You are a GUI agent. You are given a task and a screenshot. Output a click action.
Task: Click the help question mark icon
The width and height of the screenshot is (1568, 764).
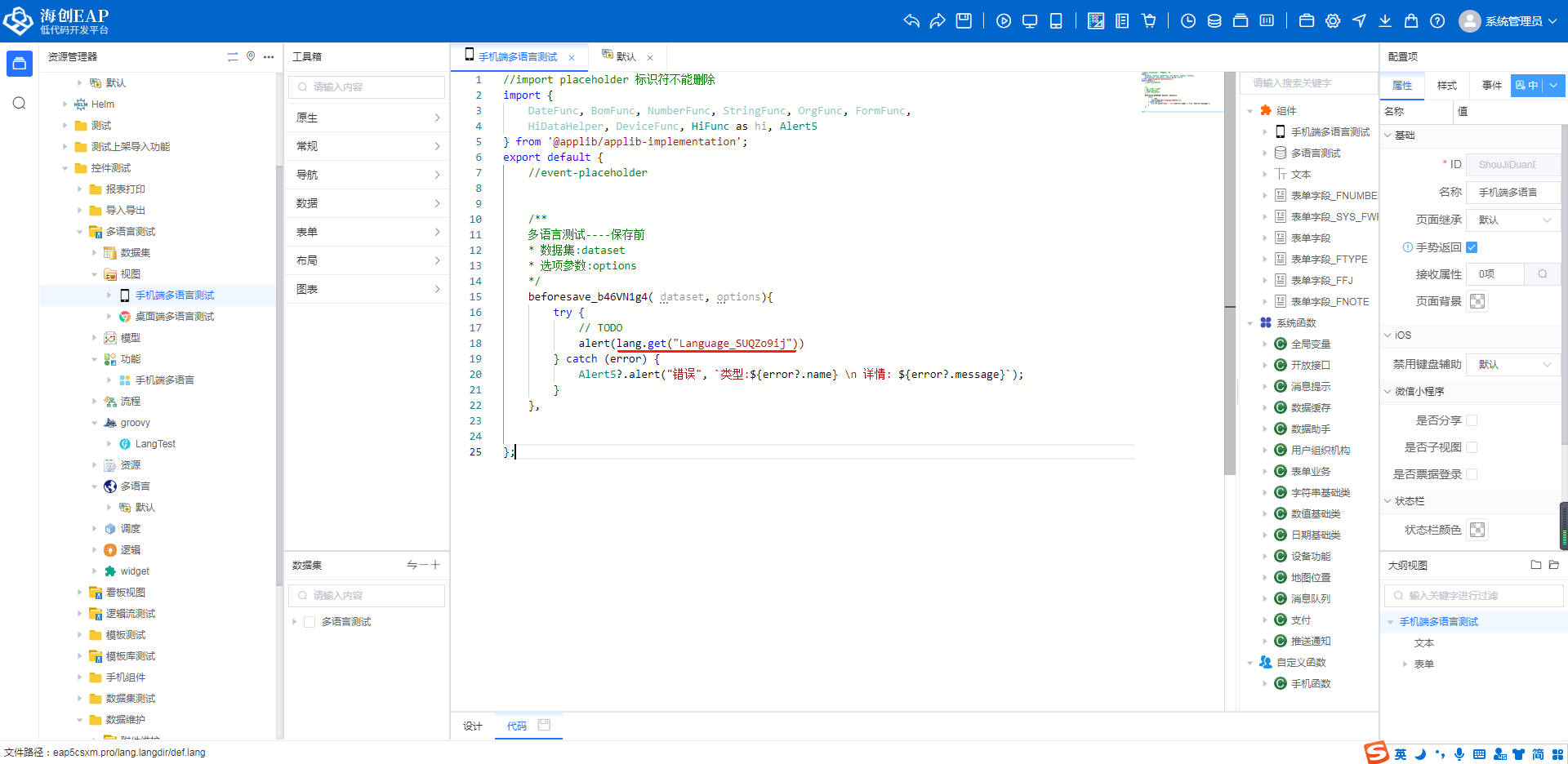pos(1437,21)
